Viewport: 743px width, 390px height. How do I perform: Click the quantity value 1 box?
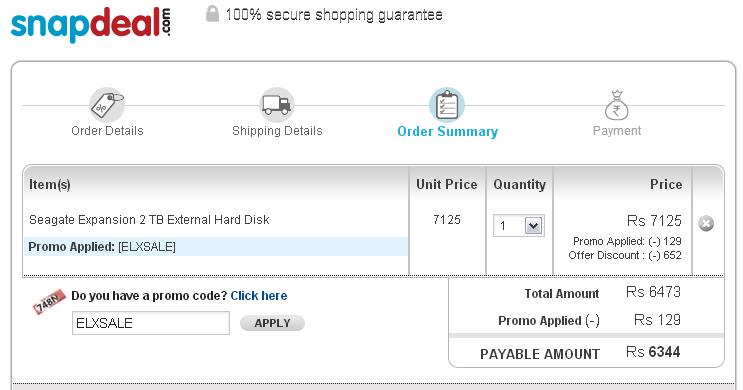[x=519, y=226]
